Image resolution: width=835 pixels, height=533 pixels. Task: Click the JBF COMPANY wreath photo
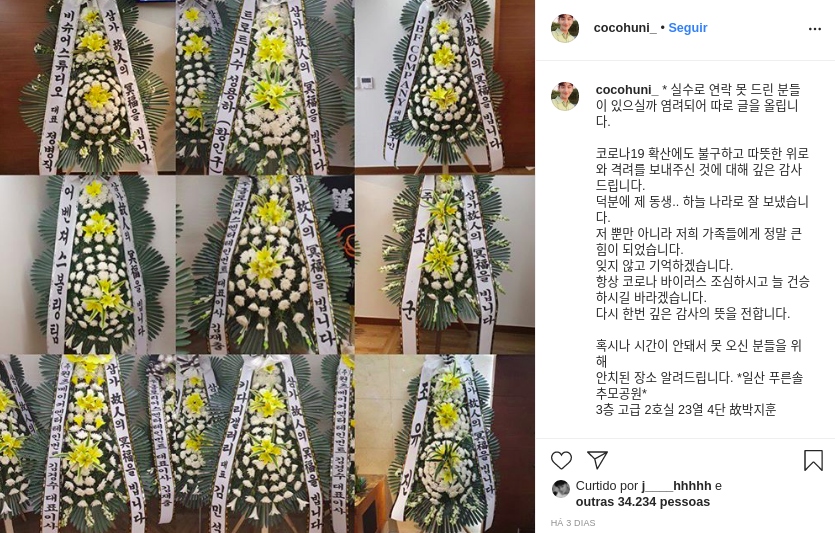pyautogui.click(x=445, y=87)
